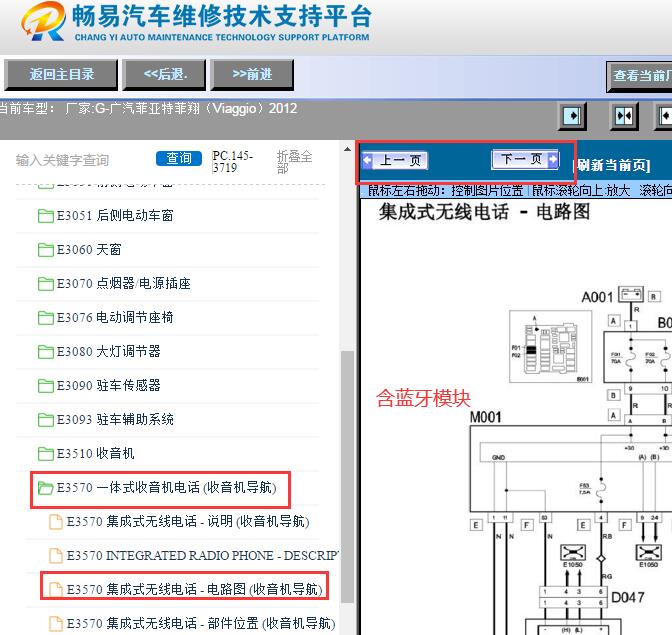Expand the E3093 驻车辅助系统 folder
Screen dimensions: 672x635
coord(105,419)
